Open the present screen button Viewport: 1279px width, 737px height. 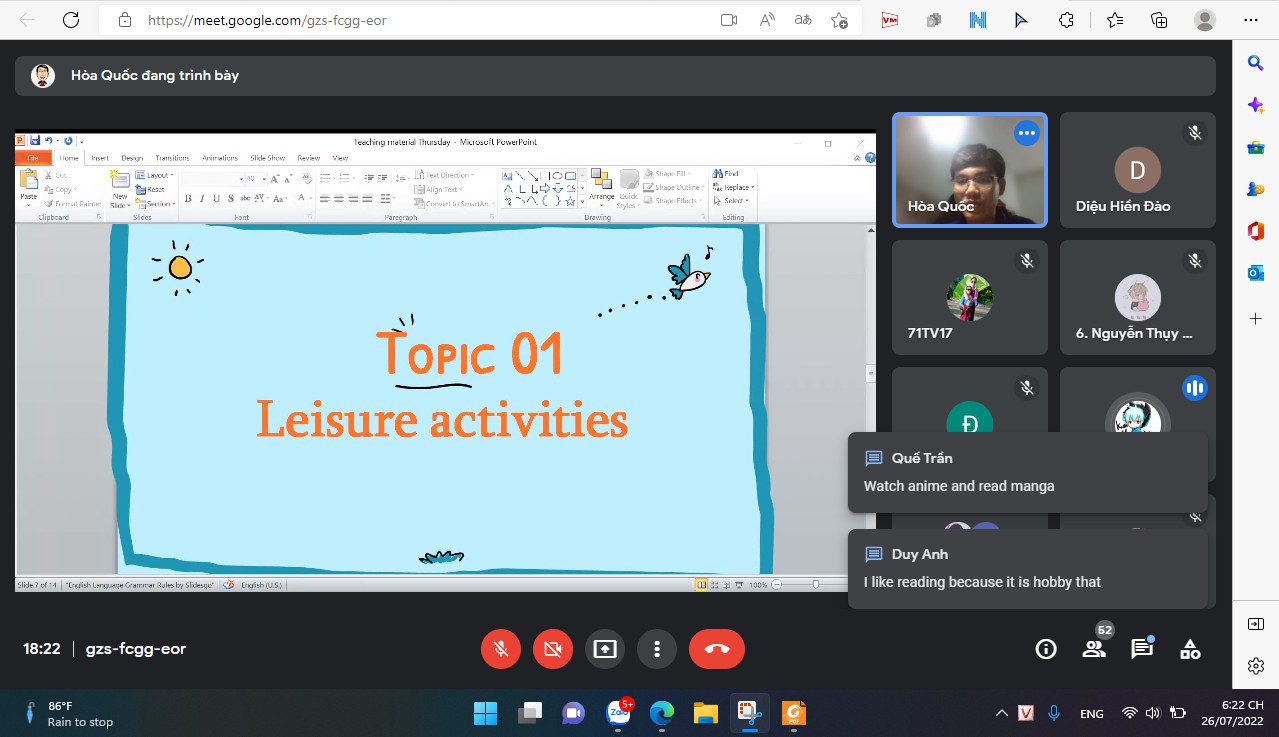[605, 649]
